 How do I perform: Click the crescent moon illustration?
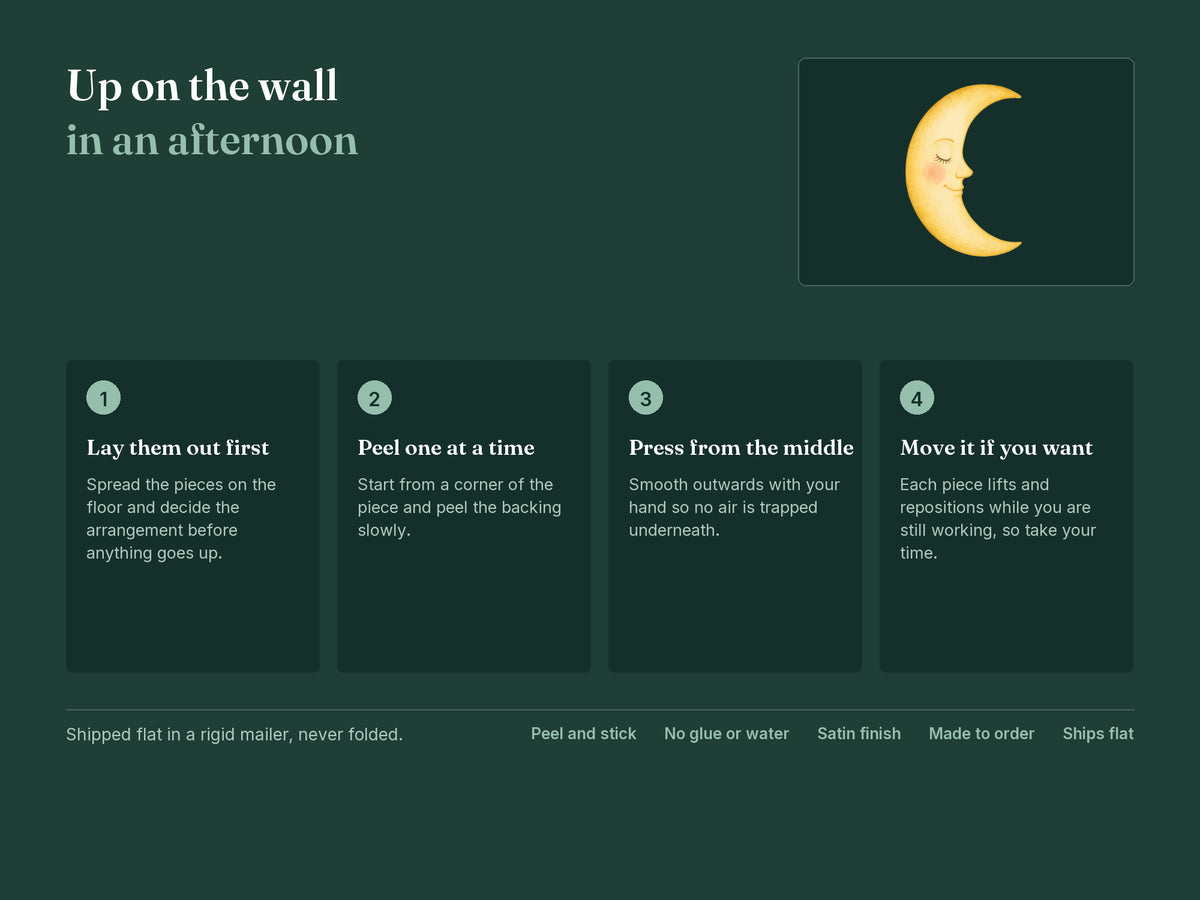pyautogui.click(x=965, y=171)
